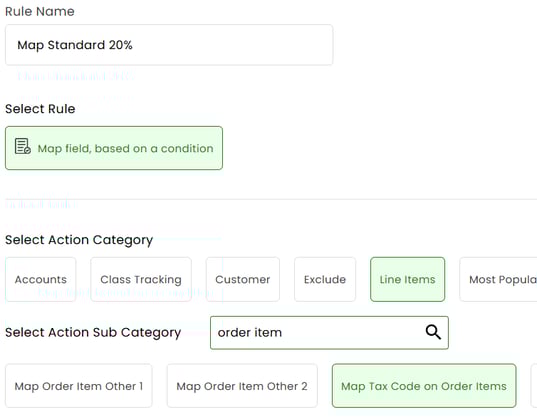Viewport: 537px width, 417px height.
Task: Click the document icon in Map field rule
Action: [23, 146]
